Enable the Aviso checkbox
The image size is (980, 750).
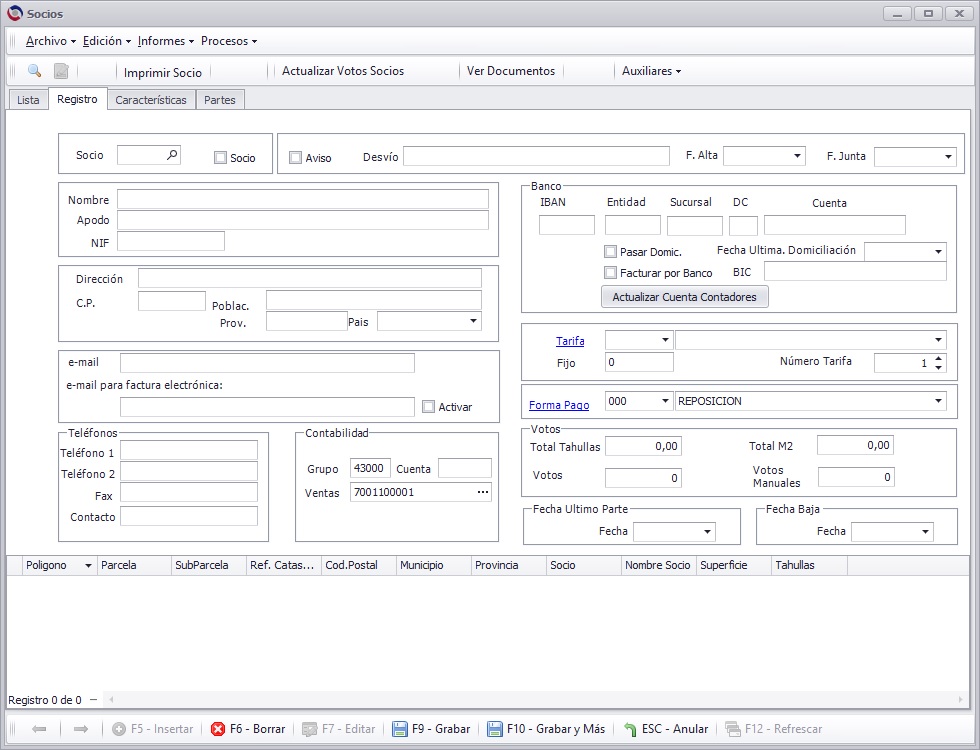[x=296, y=158]
